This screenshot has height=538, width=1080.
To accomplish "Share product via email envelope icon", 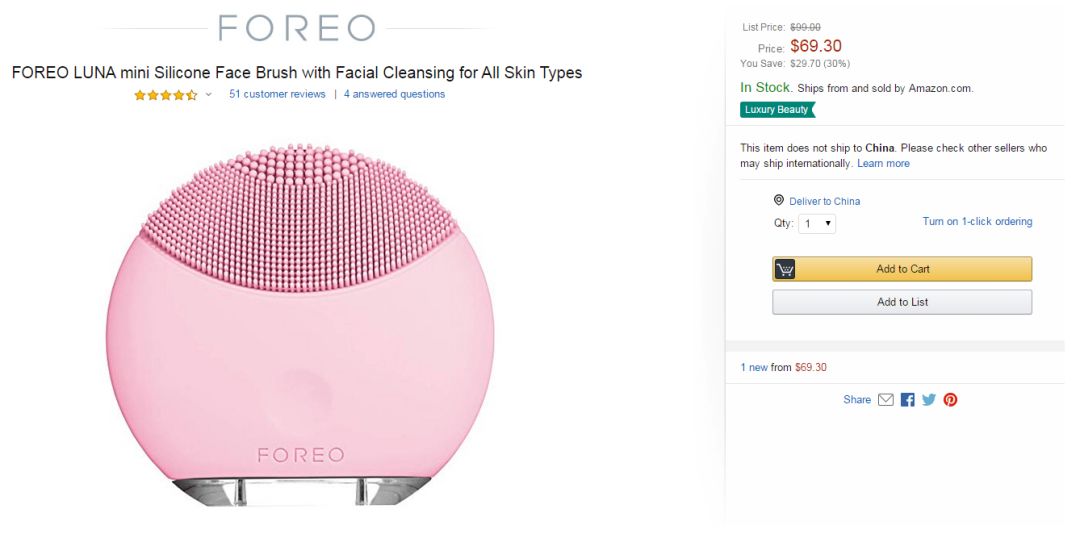I will (x=885, y=400).
